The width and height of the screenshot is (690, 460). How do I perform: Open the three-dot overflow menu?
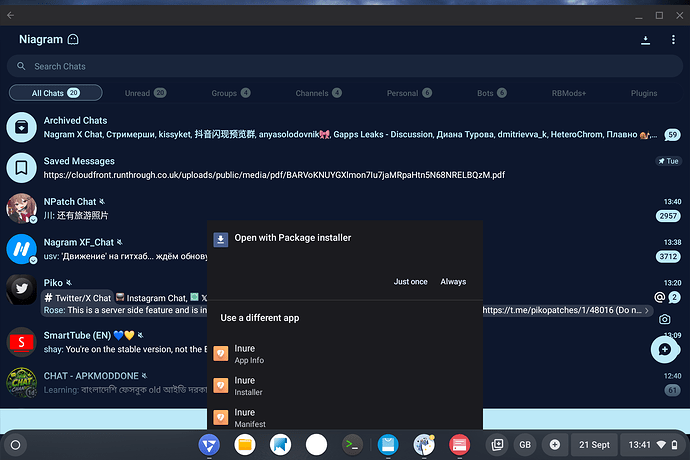[x=673, y=40]
